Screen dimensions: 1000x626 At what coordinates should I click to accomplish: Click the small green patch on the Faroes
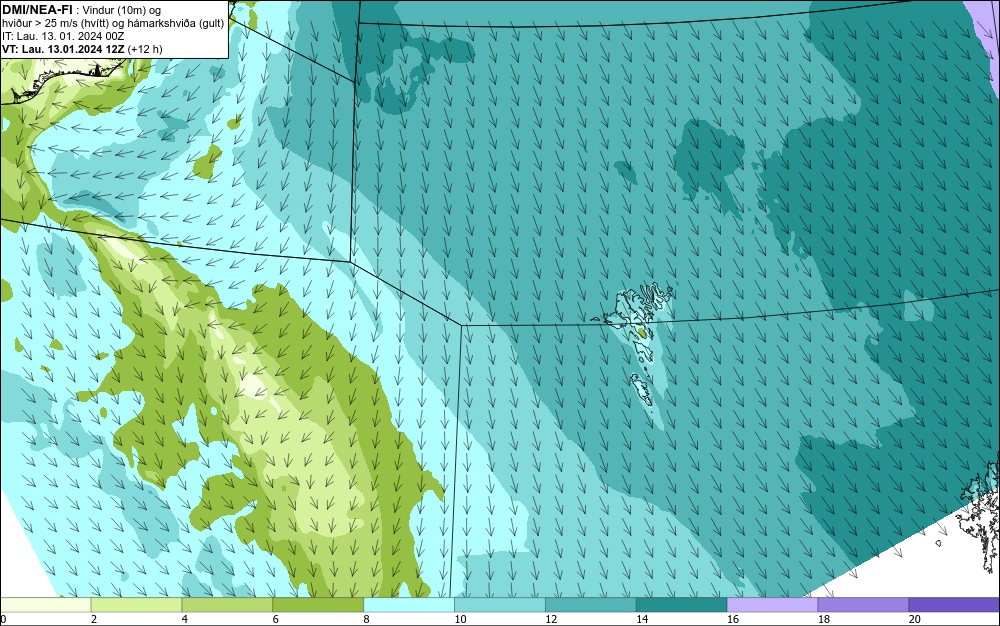tap(642, 332)
